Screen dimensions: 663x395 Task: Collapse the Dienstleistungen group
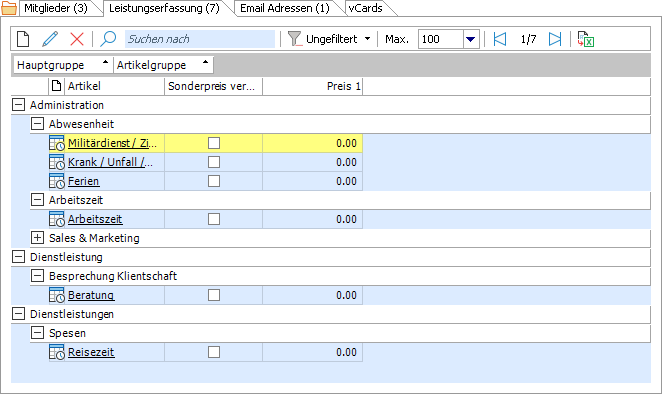click(19, 314)
